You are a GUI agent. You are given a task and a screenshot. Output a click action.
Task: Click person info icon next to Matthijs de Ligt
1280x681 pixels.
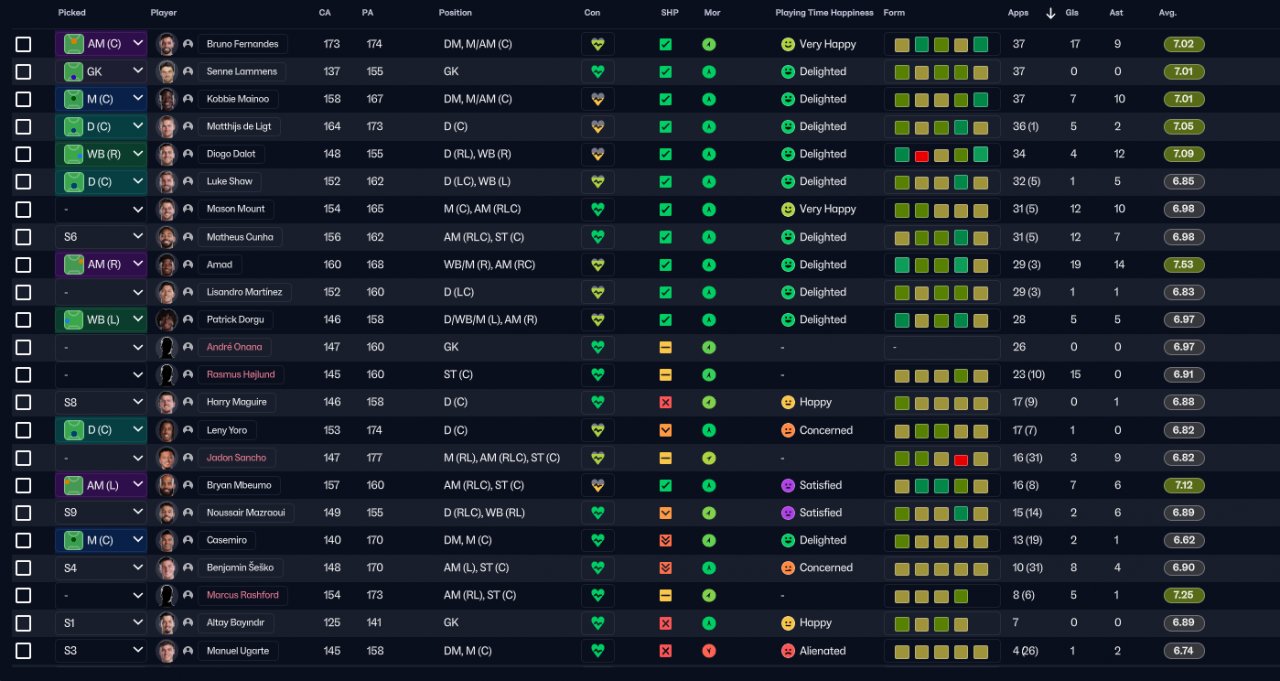click(188, 127)
